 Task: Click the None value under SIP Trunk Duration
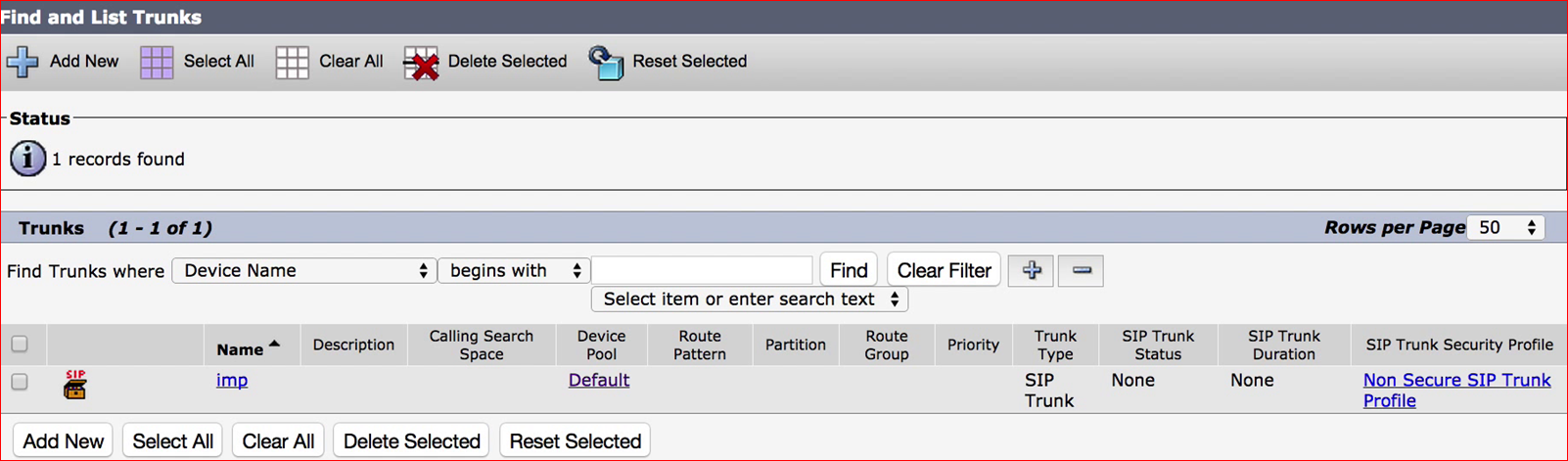pyautogui.click(x=1252, y=380)
